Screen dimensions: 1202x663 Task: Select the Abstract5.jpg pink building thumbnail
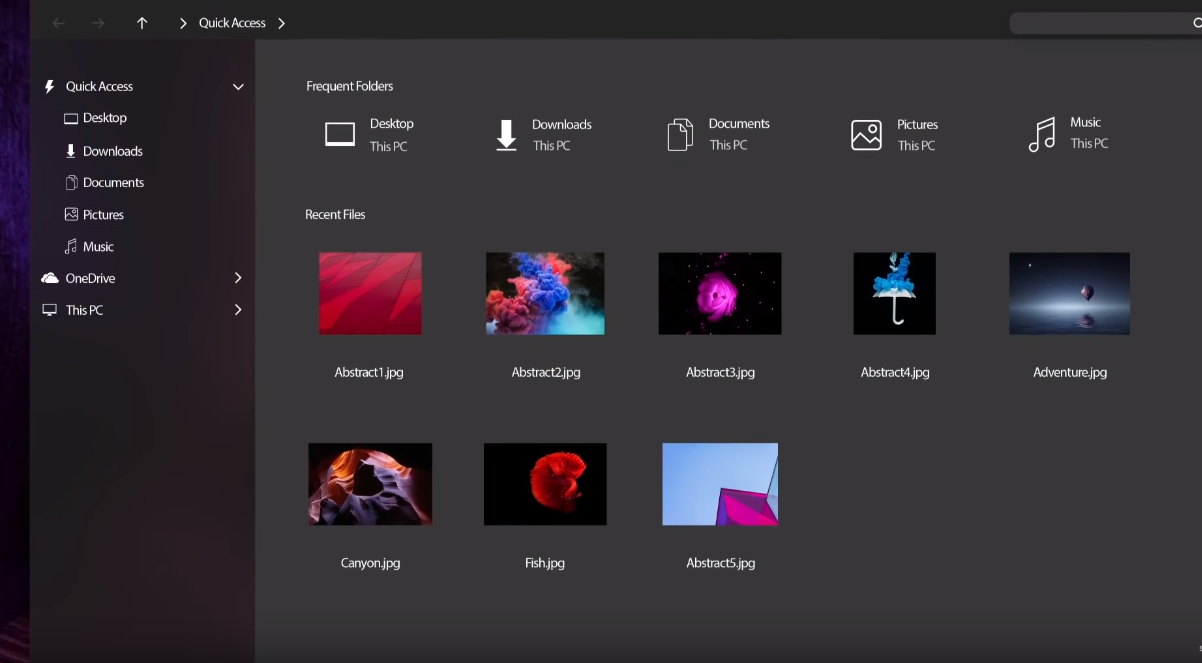(x=720, y=484)
